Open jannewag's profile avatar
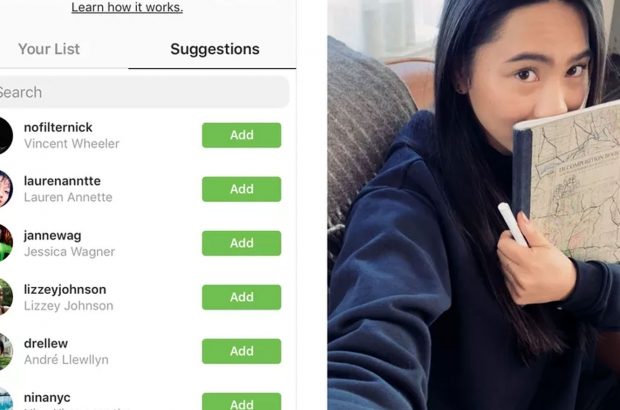 coord(6,243)
